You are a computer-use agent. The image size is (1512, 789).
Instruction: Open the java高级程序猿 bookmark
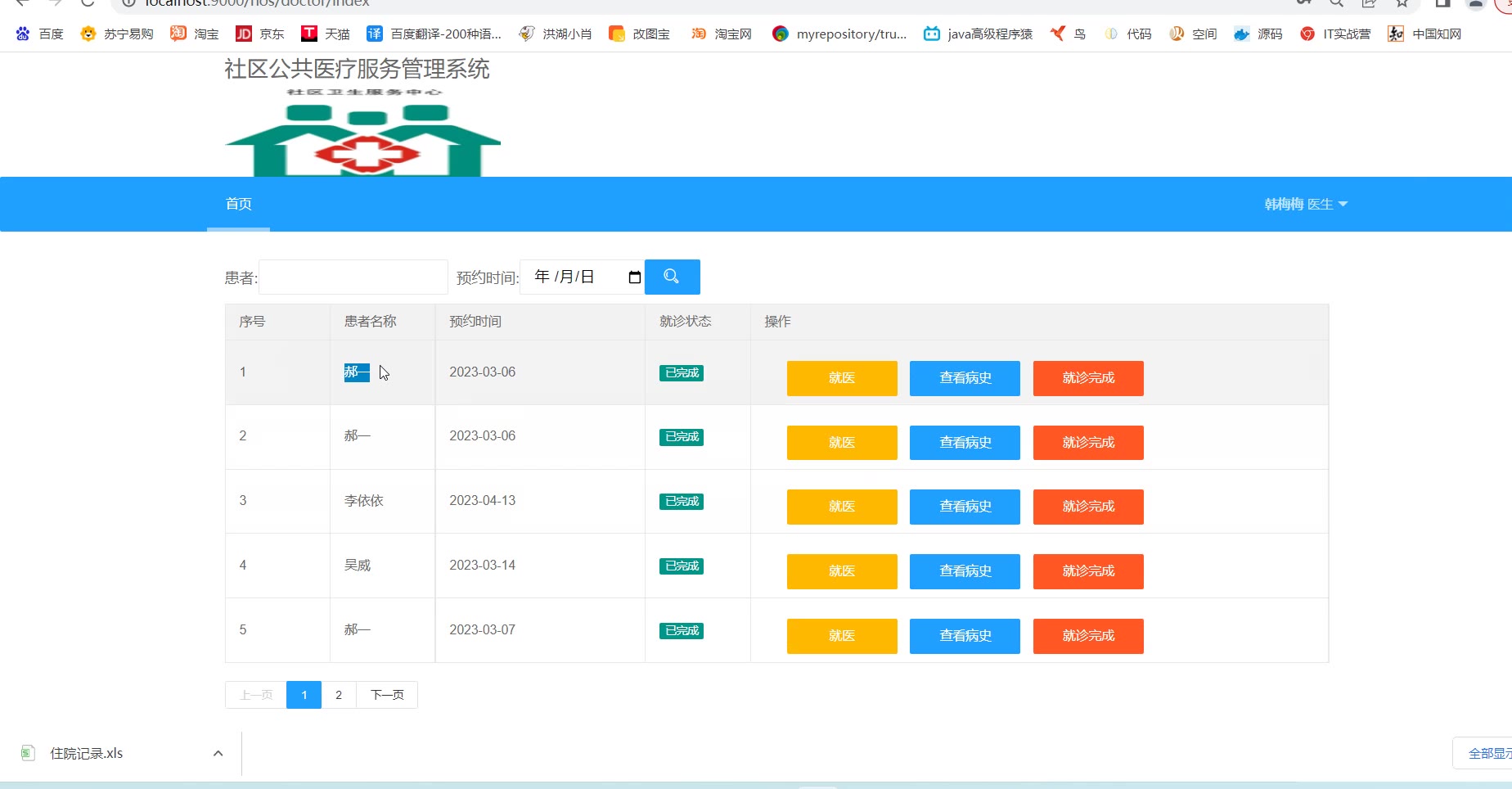click(979, 34)
